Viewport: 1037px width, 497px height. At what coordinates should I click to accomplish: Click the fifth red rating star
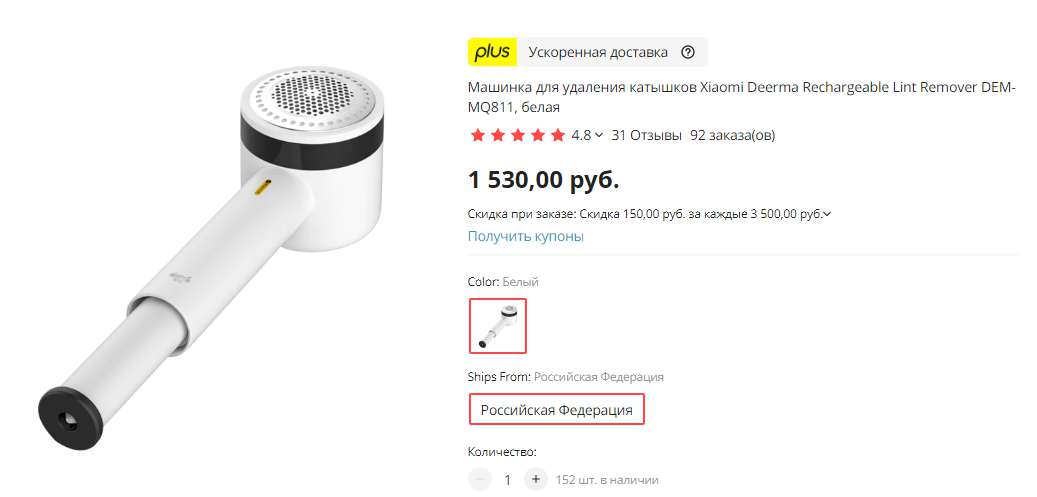click(557, 135)
